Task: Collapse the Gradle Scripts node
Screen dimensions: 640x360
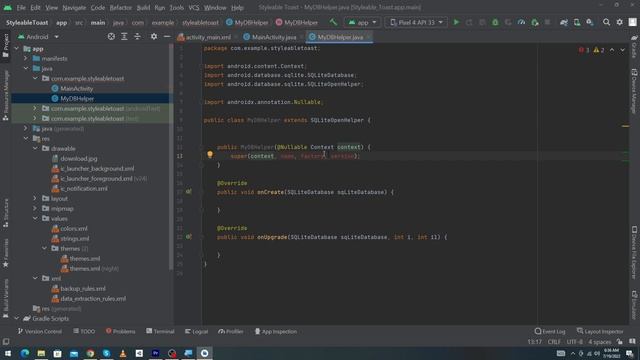Action: point(16,318)
